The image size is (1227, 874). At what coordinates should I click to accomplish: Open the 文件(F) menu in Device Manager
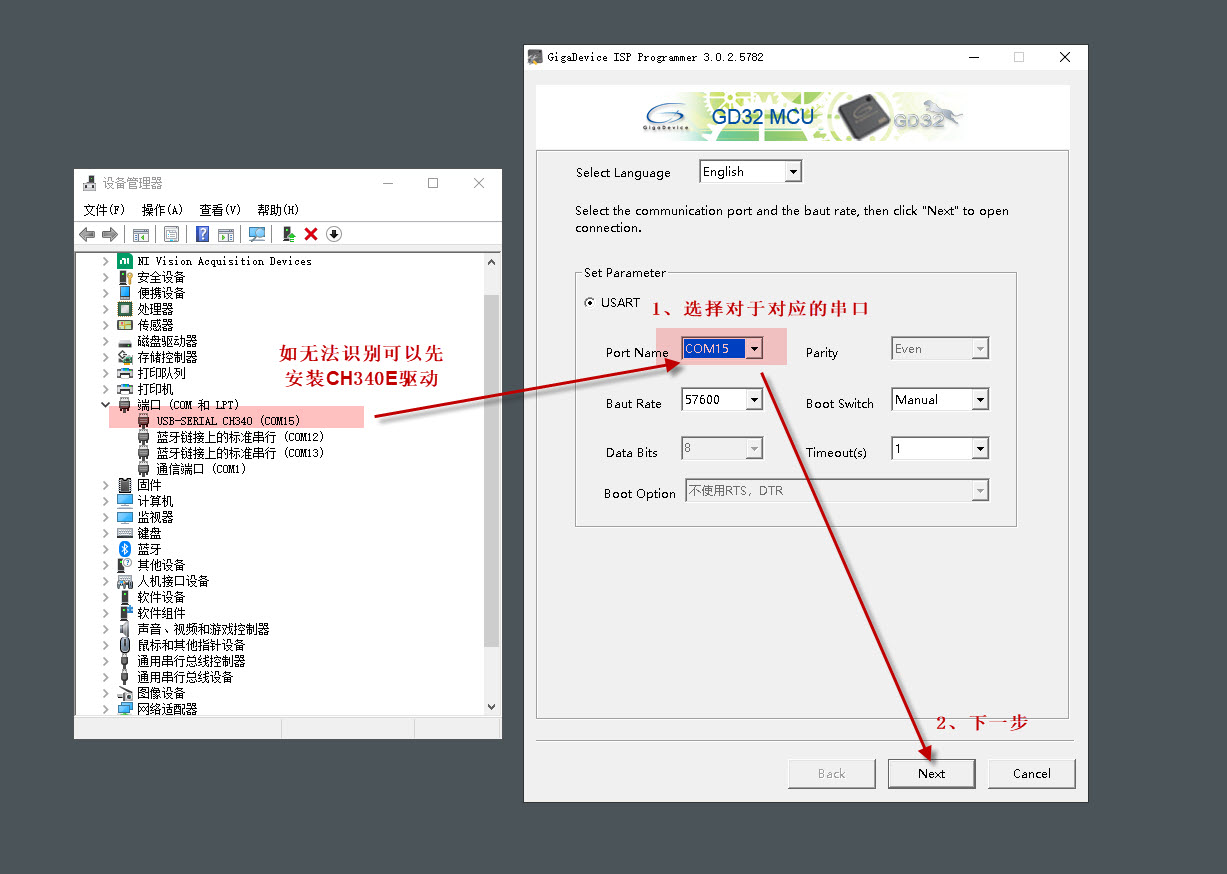point(104,210)
